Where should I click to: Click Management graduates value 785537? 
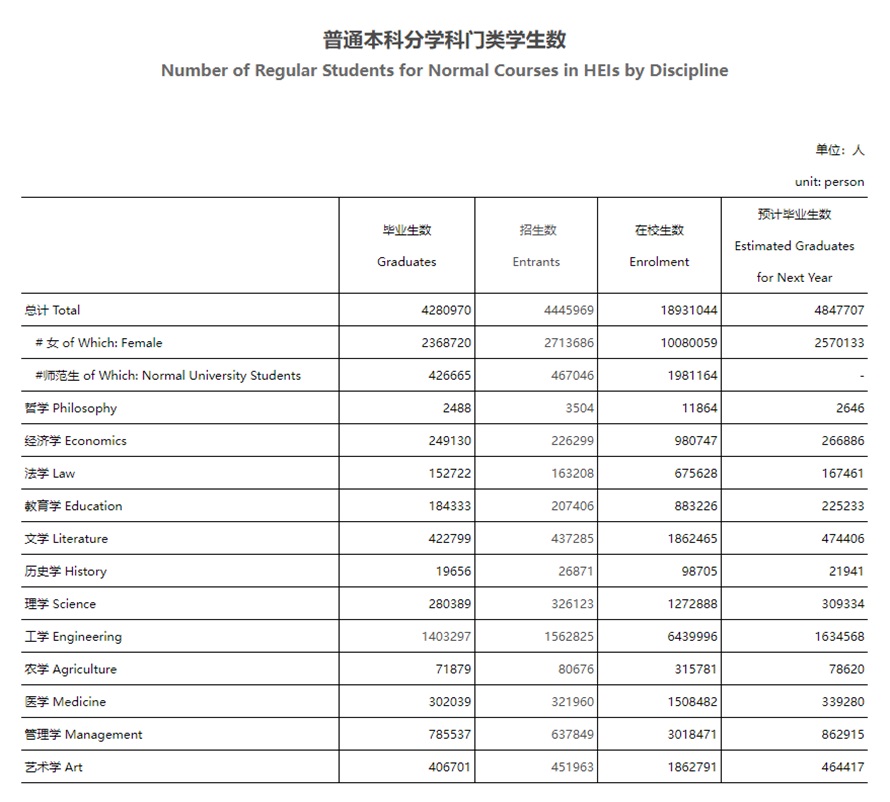450,734
